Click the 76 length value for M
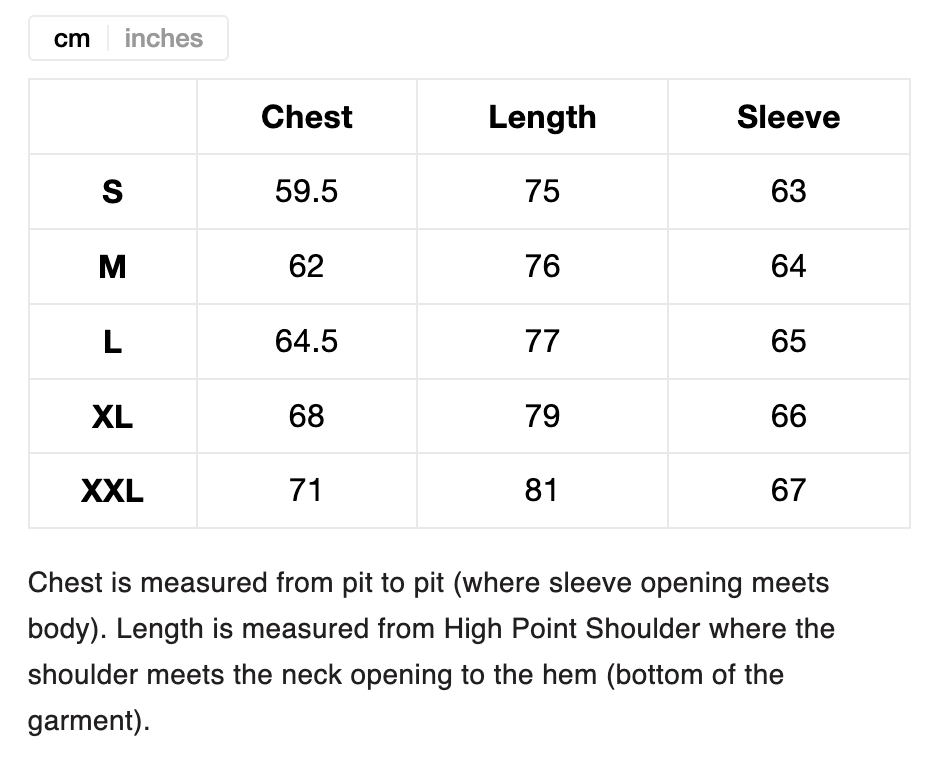Image resolution: width=936 pixels, height=782 pixels. tap(542, 266)
